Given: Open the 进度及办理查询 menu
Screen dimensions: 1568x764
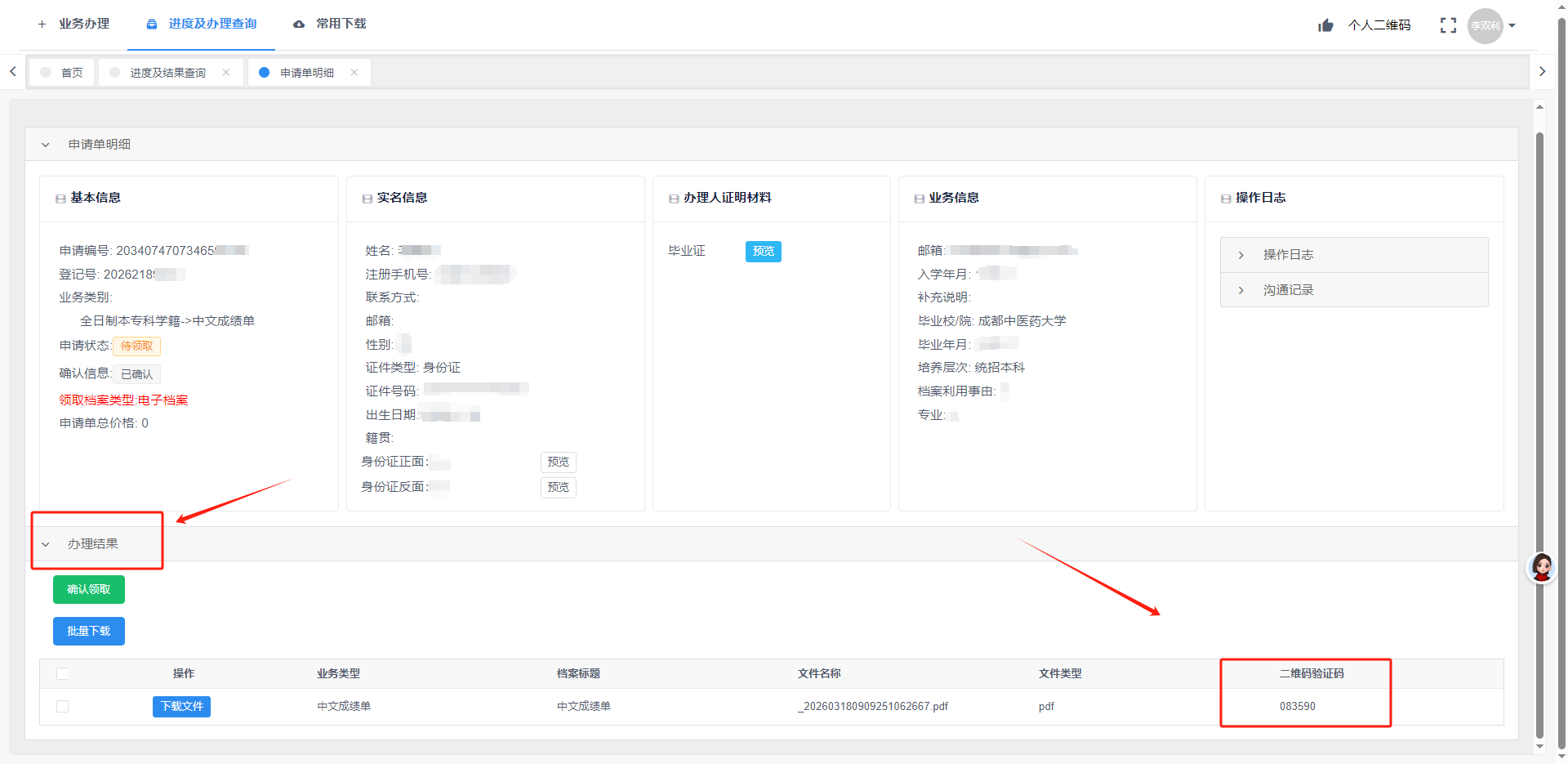Looking at the screenshot, I should click(x=201, y=25).
